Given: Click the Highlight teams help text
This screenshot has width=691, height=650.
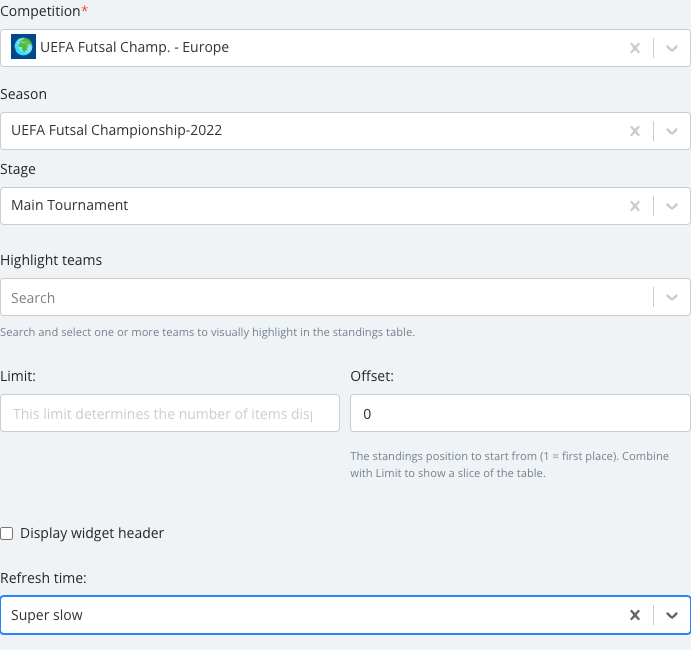Looking at the screenshot, I should [208, 332].
